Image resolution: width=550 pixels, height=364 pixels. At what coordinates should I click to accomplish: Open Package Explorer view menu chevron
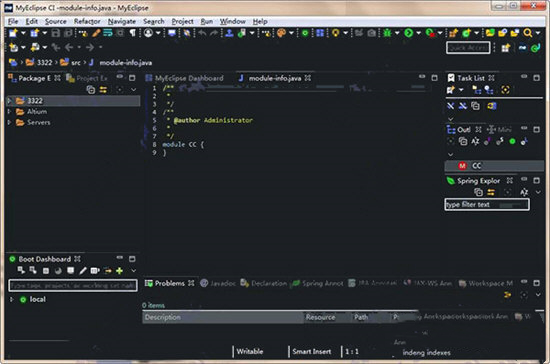[x=133, y=90]
